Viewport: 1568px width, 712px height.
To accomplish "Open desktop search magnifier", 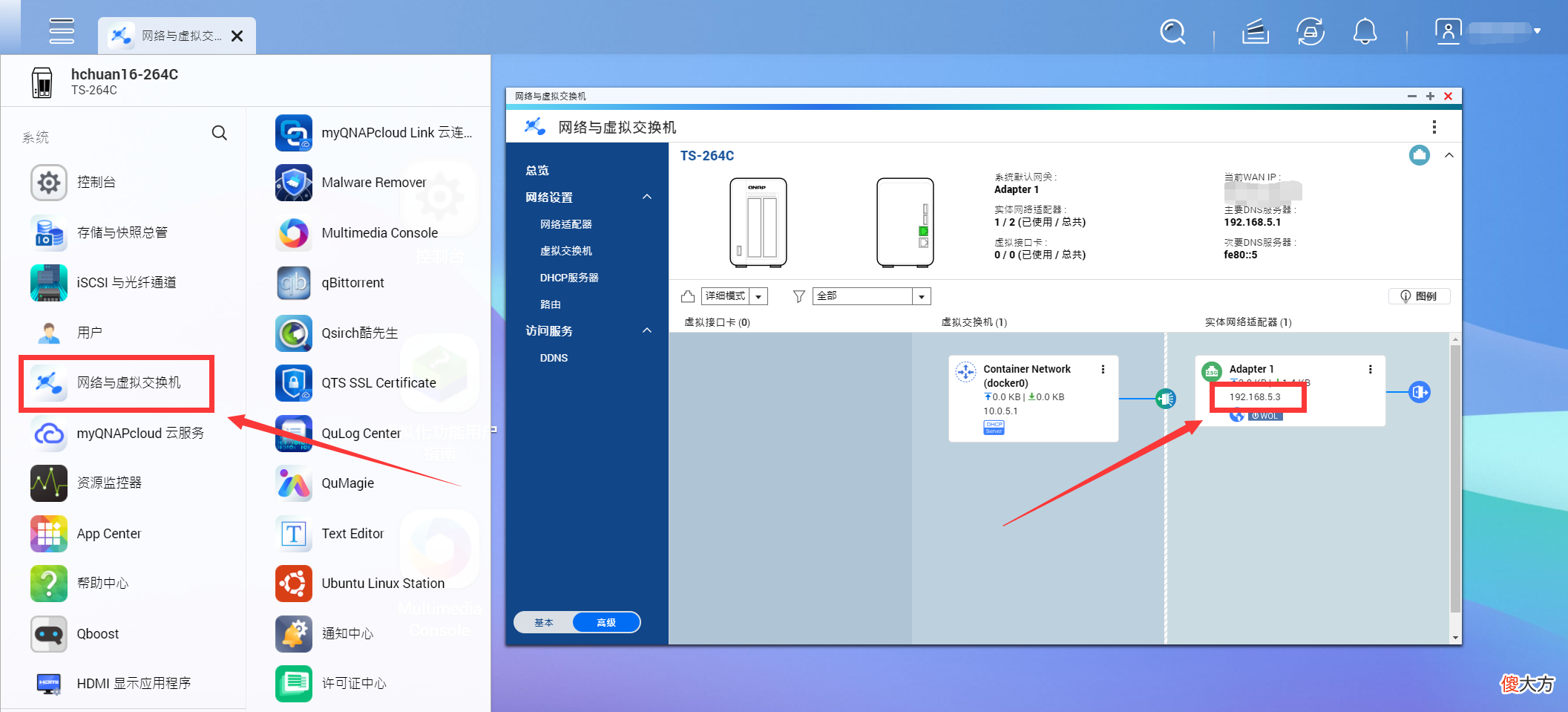I will coord(1172,32).
